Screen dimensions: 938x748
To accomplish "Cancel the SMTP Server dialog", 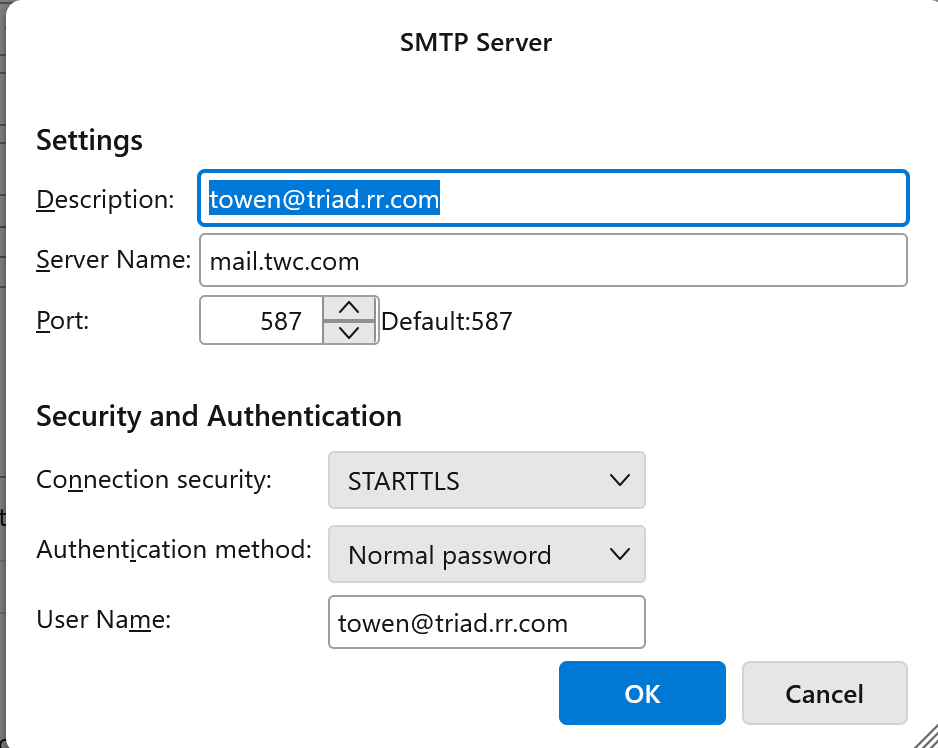I will click(x=824, y=693).
